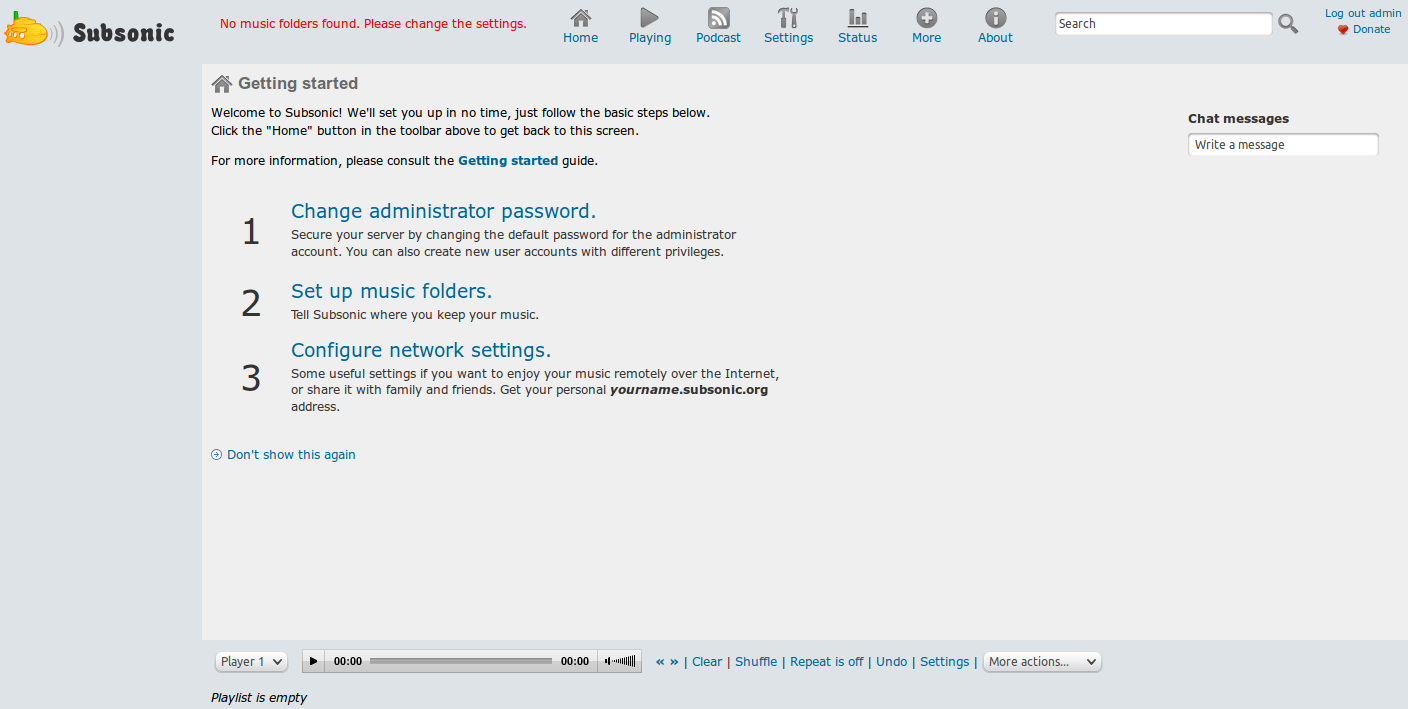The width and height of the screenshot is (1408, 709).
Task: Open the Getting started guide link
Action: tap(508, 160)
